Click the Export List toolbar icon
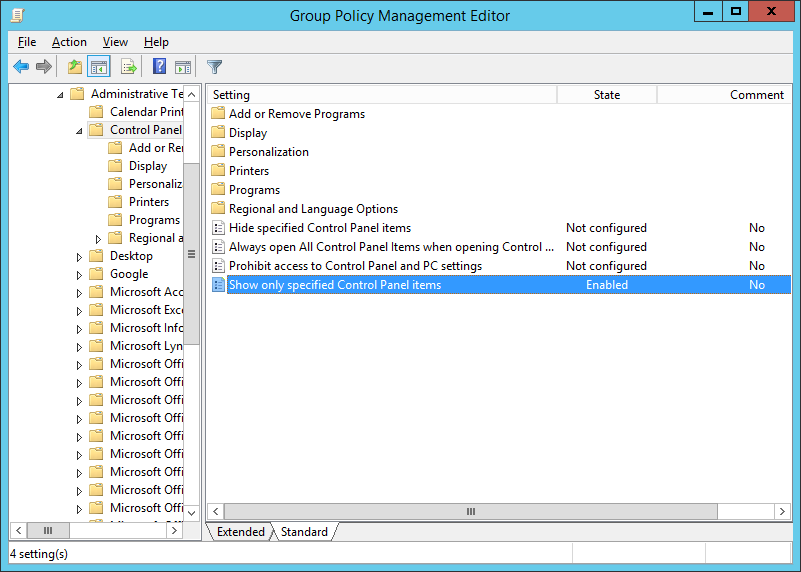Viewport: 801px width, 572px height. [x=128, y=67]
